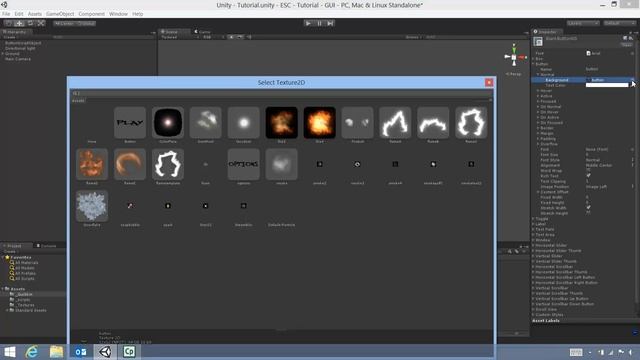Click the Pause button in Unity toolbar
The image size is (640, 360).
coord(319,23)
